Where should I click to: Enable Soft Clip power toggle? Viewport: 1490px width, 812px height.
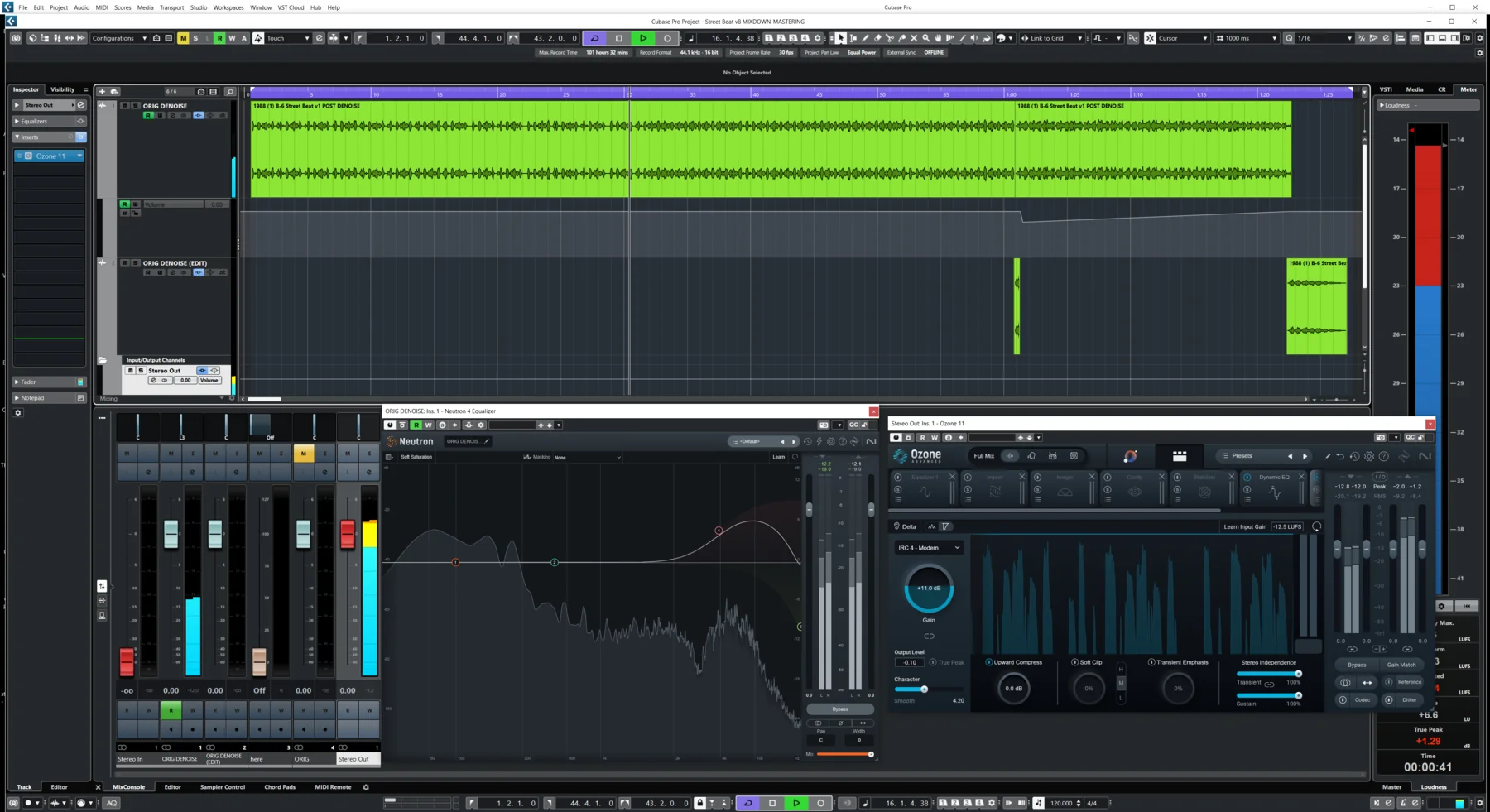coord(1074,662)
